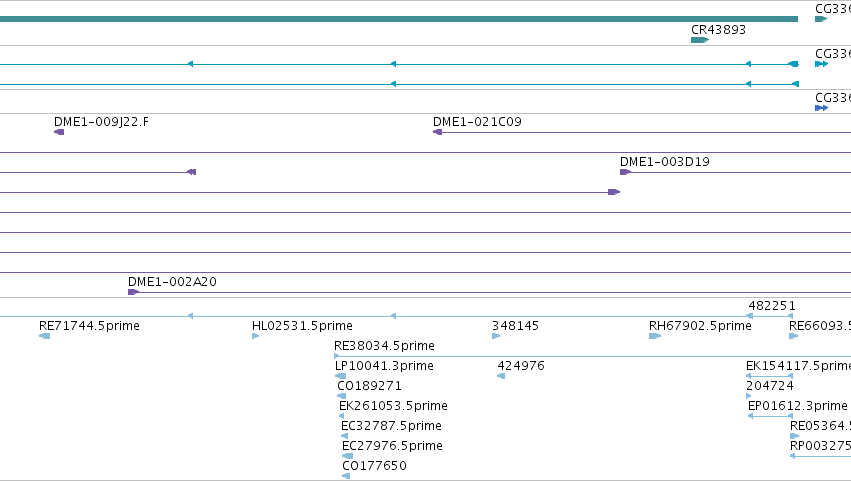Viewport: 851px width, 481px height.
Task: Click the RP003275 label
Action: coord(820,446)
